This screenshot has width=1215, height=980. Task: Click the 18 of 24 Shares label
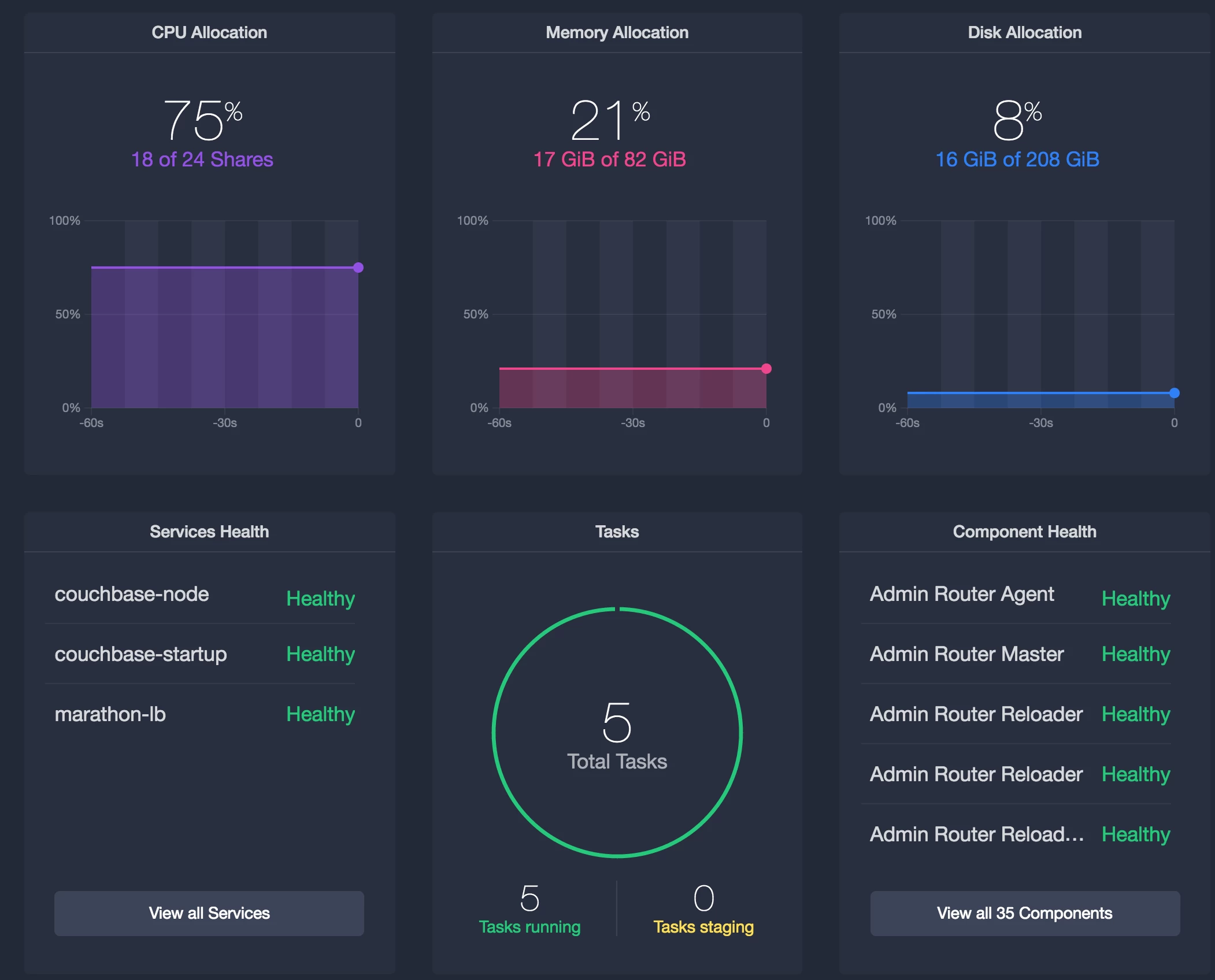[202, 159]
